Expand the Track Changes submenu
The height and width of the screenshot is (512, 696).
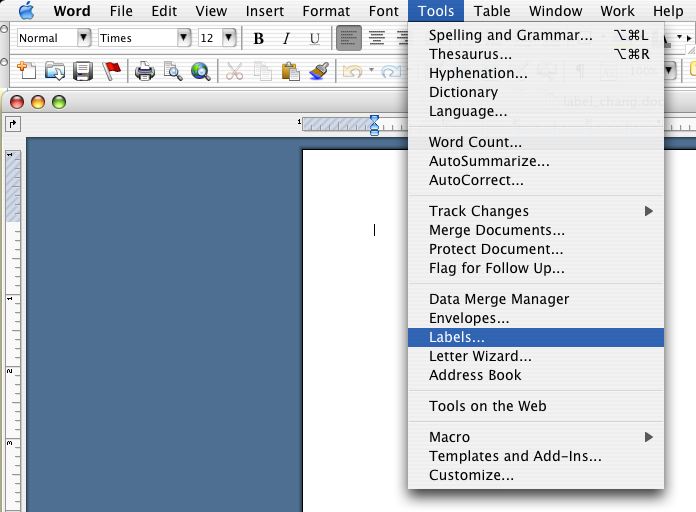pyautogui.click(x=649, y=211)
